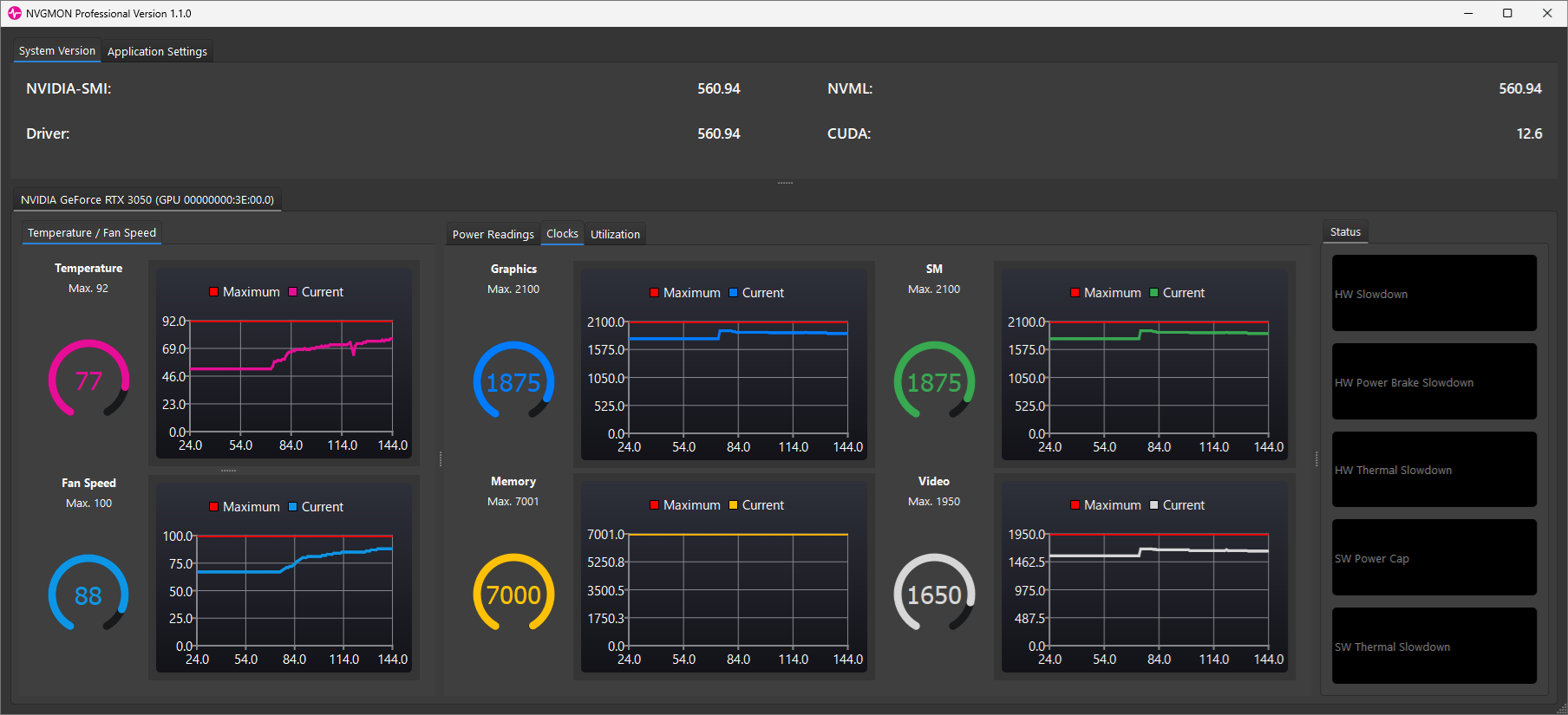Open the Utilization tab
1568x715 pixels.
615,234
